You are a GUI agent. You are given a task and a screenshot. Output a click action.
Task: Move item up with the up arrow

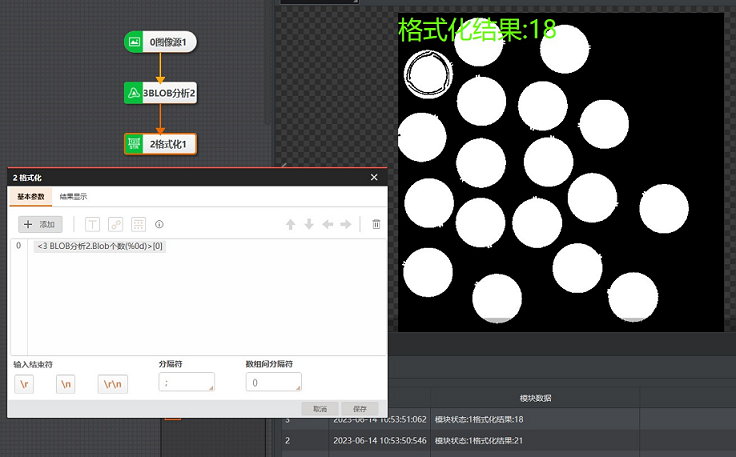pos(291,224)
